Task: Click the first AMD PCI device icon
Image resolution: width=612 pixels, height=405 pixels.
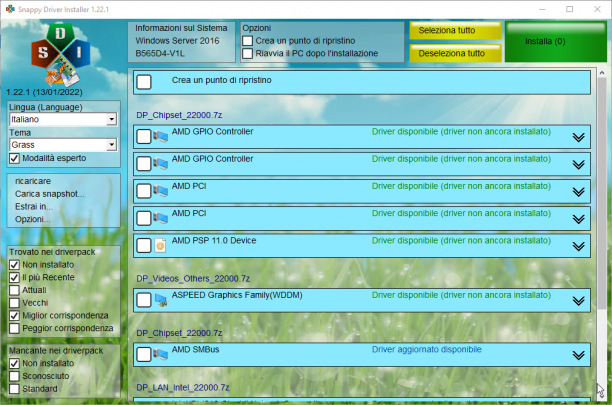Action: pos(160,191)
